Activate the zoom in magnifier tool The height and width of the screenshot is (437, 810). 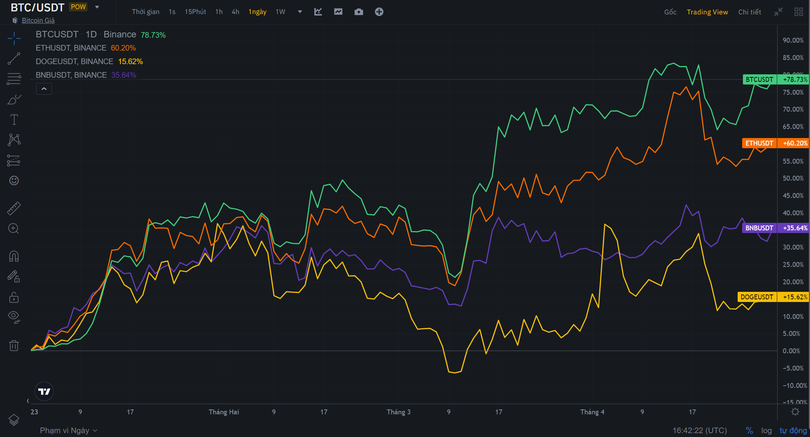(14, 229)
